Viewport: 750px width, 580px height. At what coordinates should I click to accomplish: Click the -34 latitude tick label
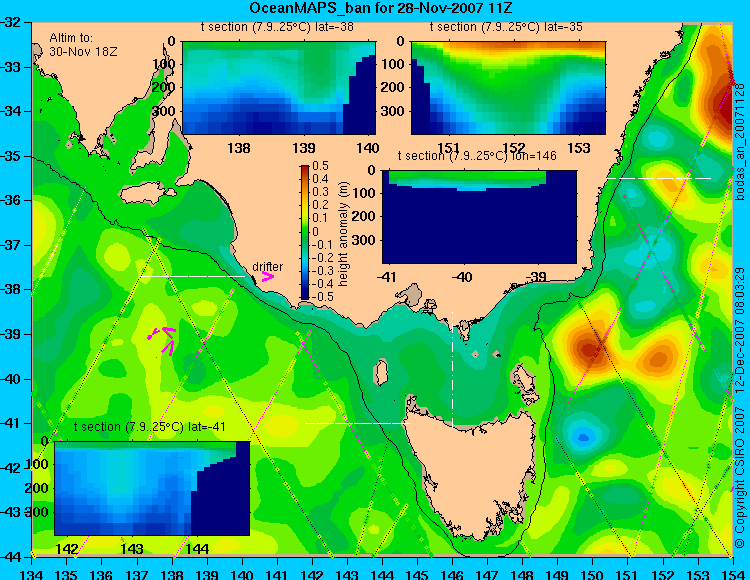12,111
